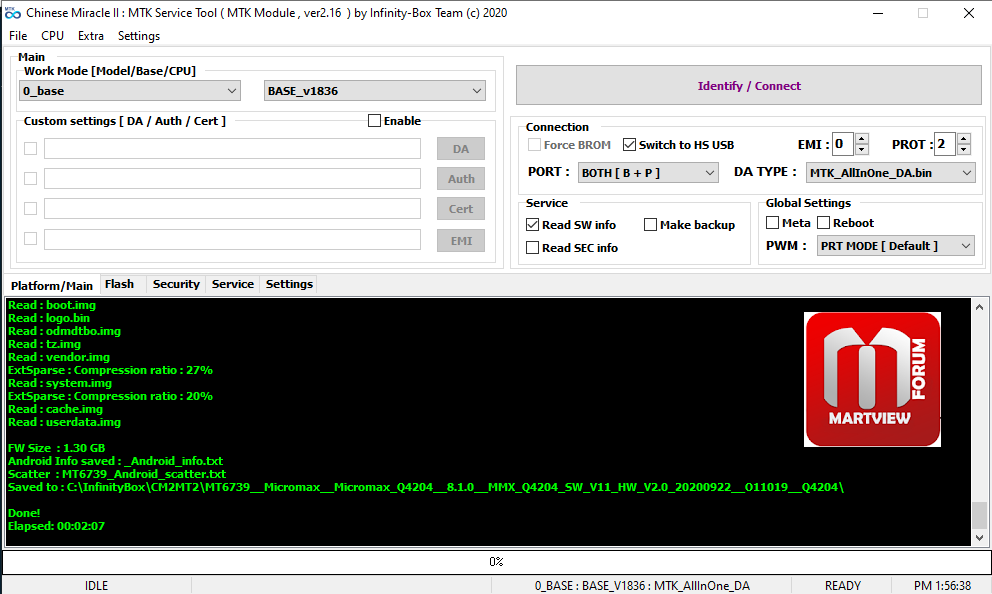This screenshot has height=594, width=992.
Task: Uncheck Read SW info option
Action: tap(533, 225)
